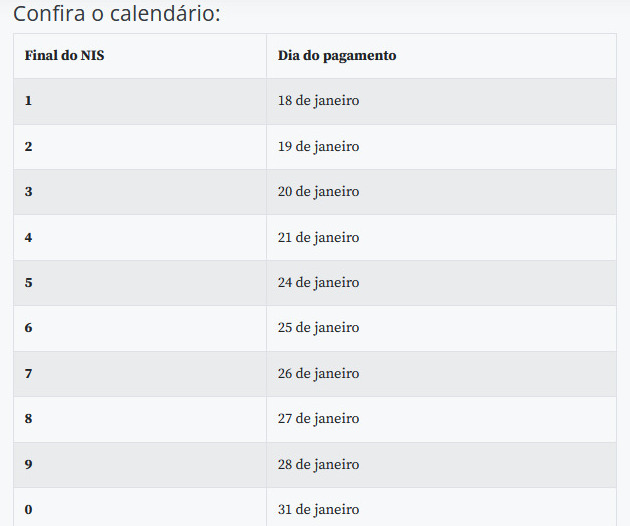This screenshot has height=526, width=630.
Task: Select the 'Final do NIS' column header
Action: point(140,56)
